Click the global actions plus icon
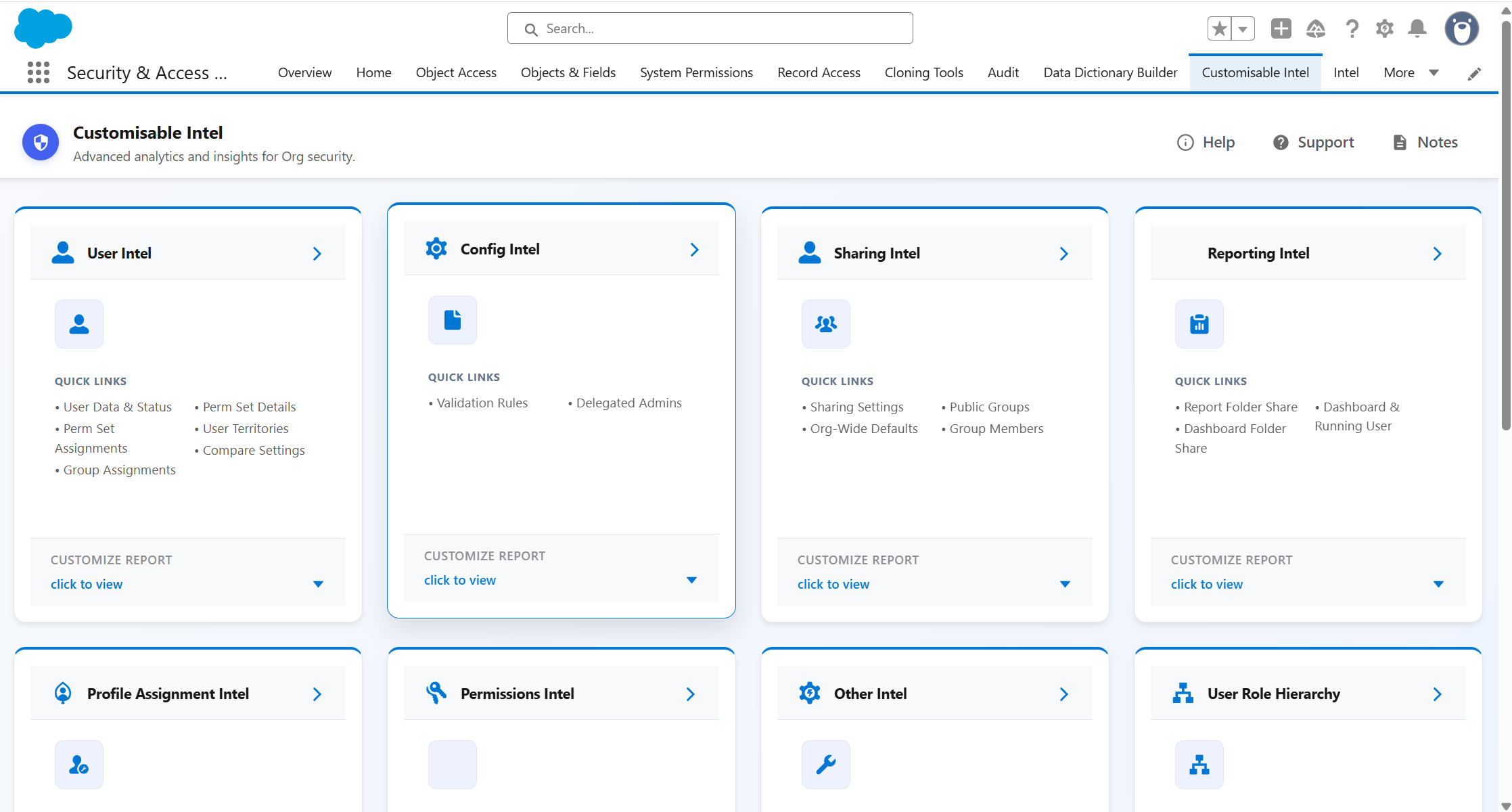The height and width of the screenshot is (812, 1512). coord(1281,28)
